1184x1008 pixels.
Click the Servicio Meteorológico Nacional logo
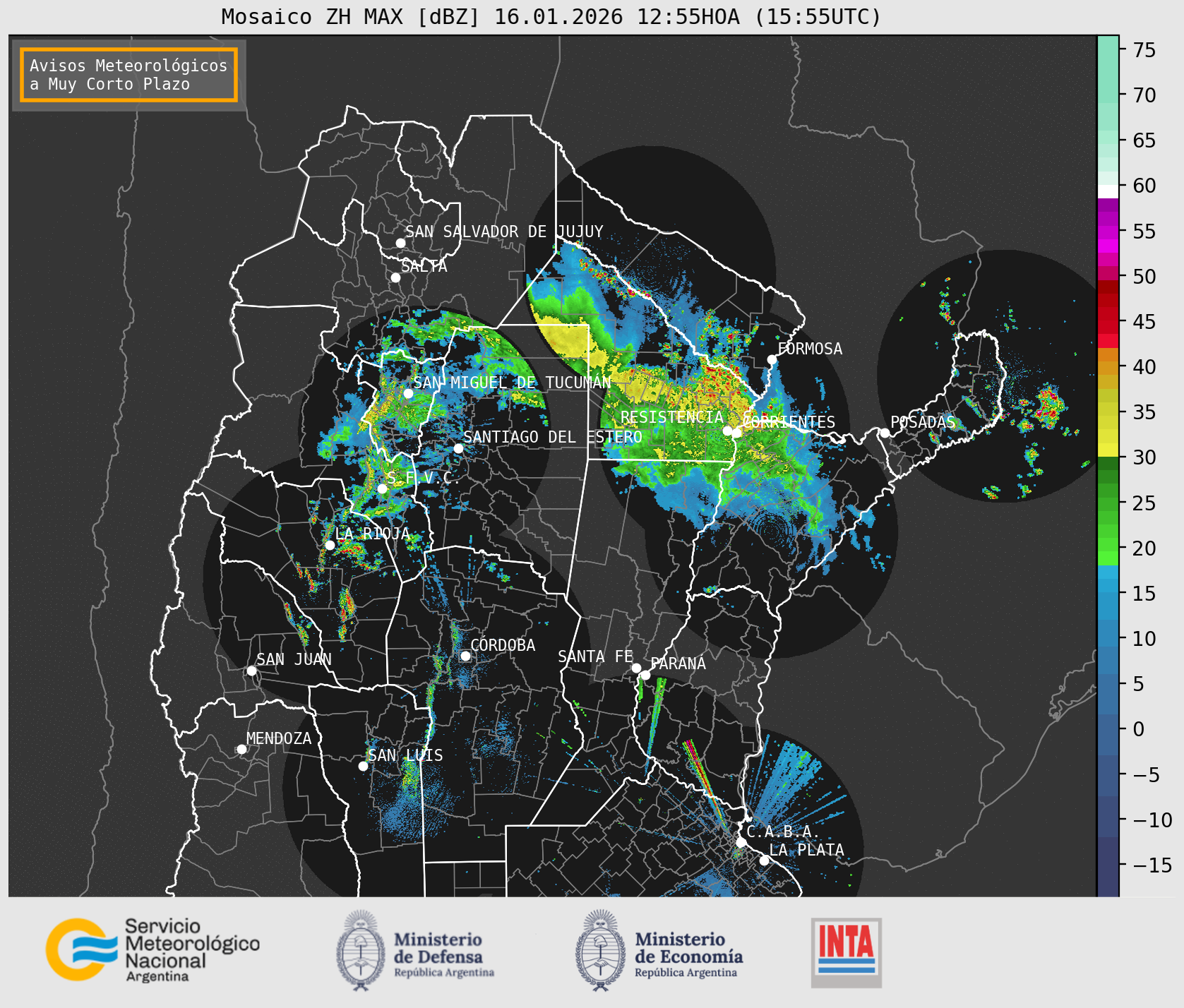pos(153,949)
